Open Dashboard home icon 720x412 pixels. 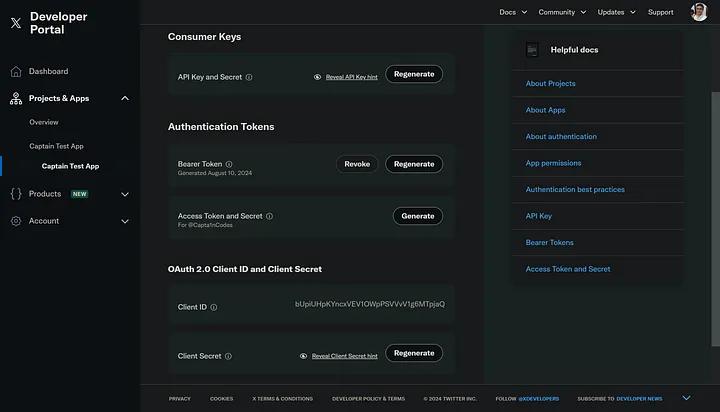click(x=16, y=72)
